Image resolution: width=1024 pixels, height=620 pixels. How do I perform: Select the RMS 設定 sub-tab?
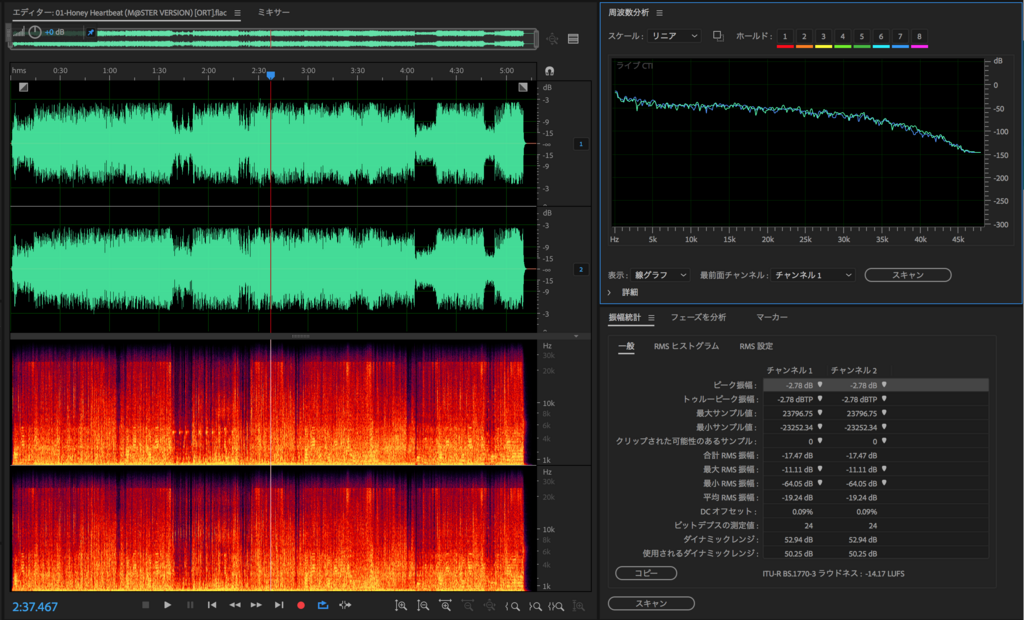click(756, 346)
